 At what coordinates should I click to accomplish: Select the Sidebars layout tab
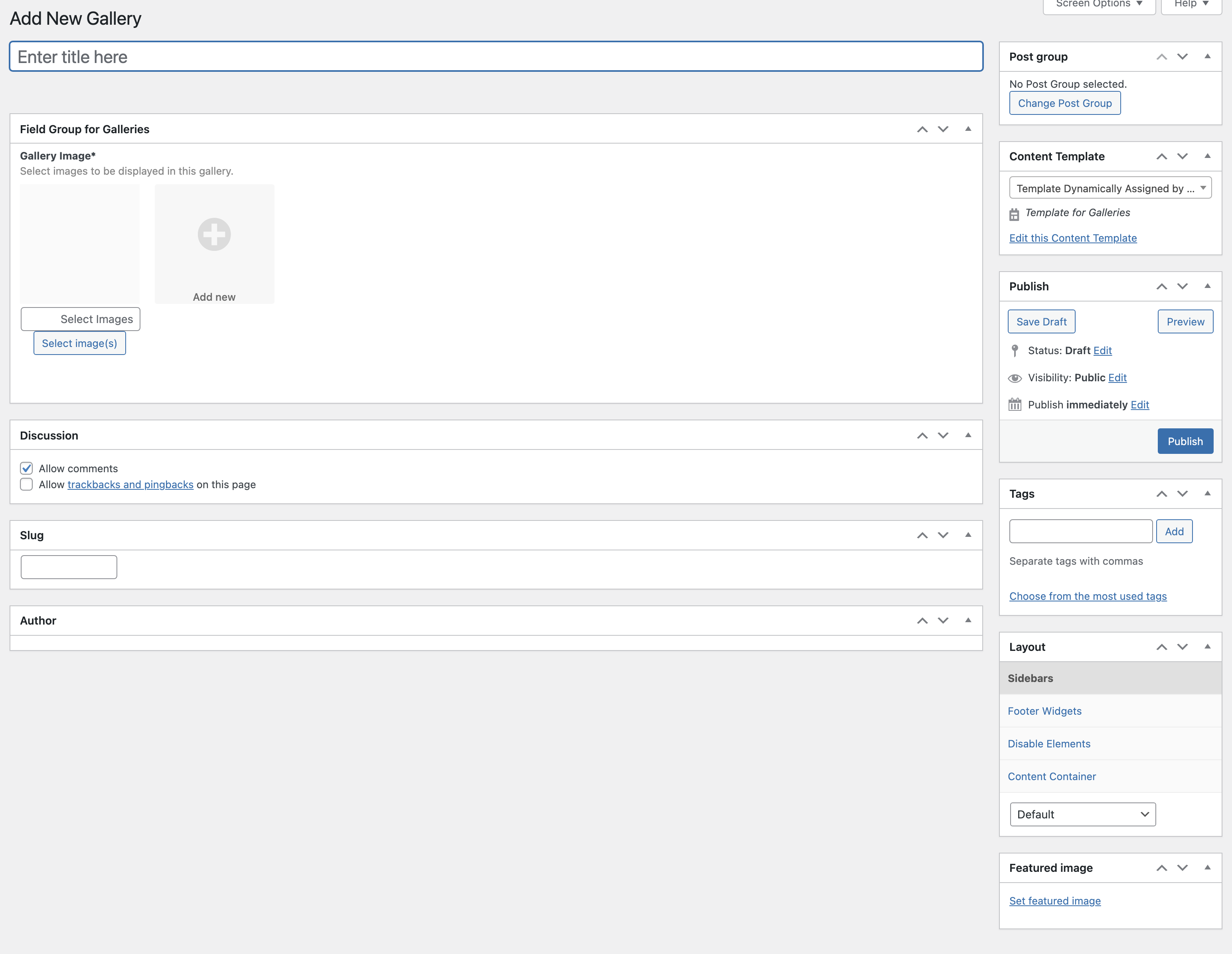1110,678
